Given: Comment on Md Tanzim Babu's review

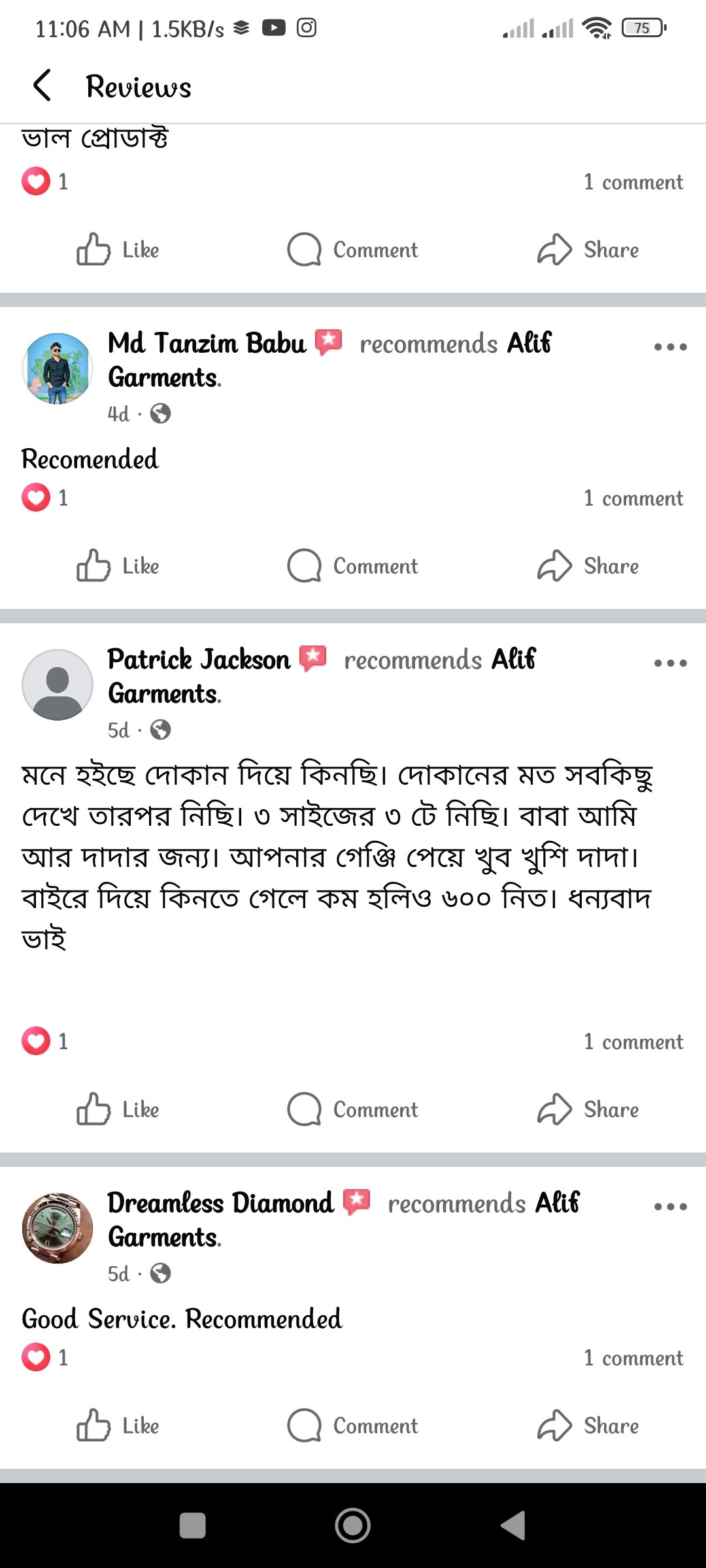Looking at the screenshot, I should (x=353, y=566).
